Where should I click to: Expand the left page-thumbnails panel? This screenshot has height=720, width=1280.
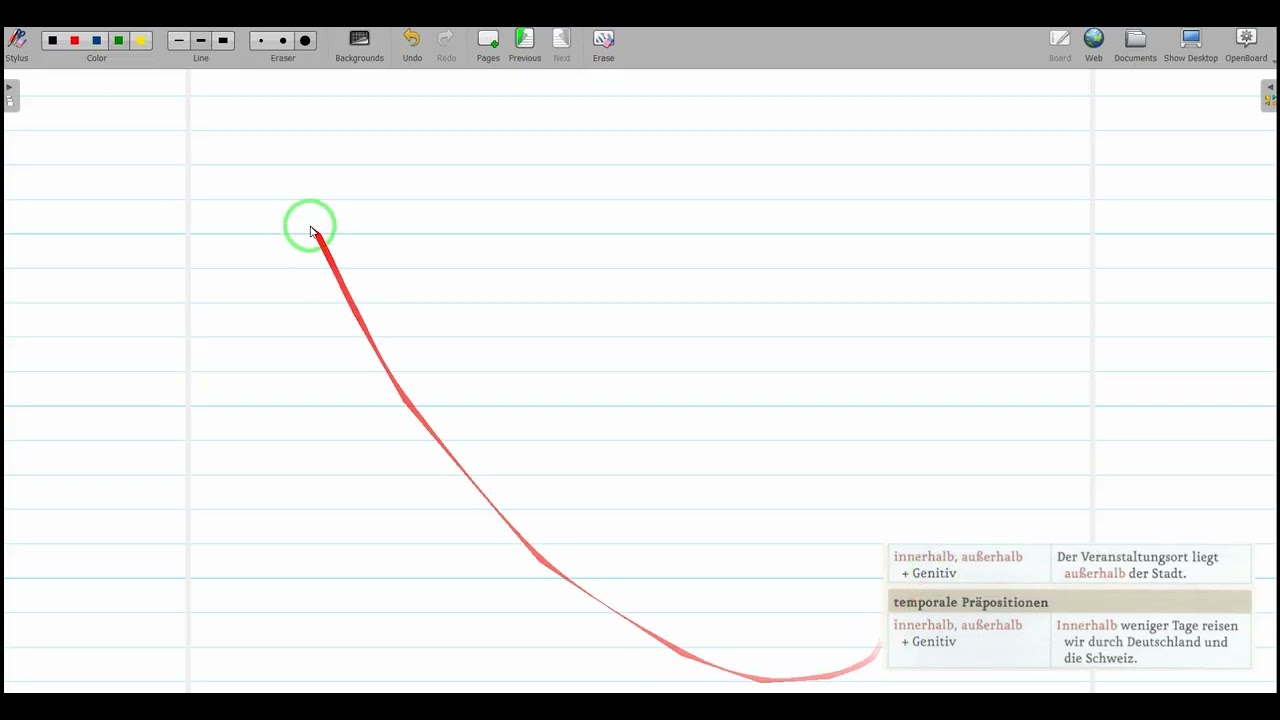(10, 95)
